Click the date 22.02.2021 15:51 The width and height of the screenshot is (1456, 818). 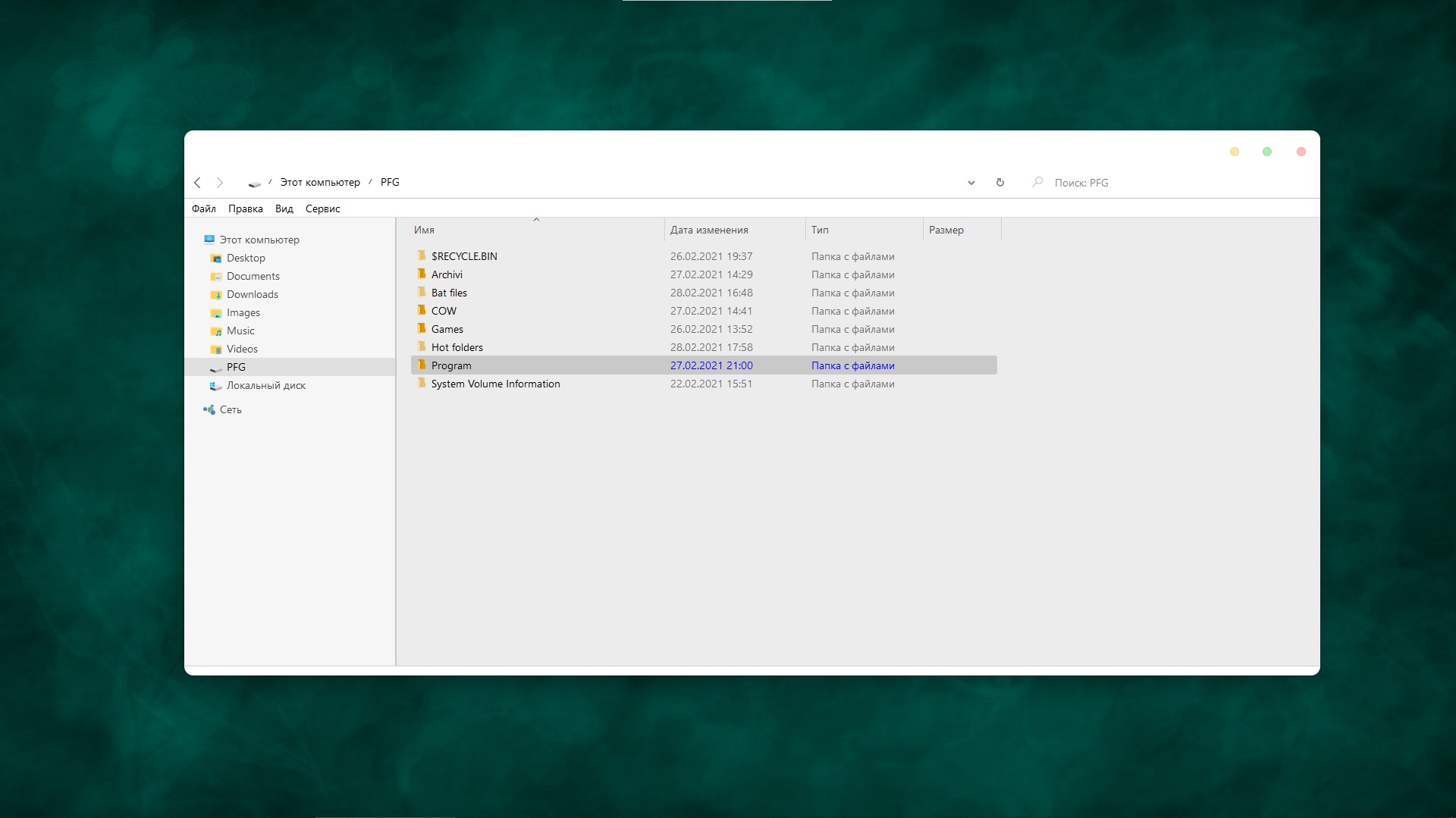711,384
